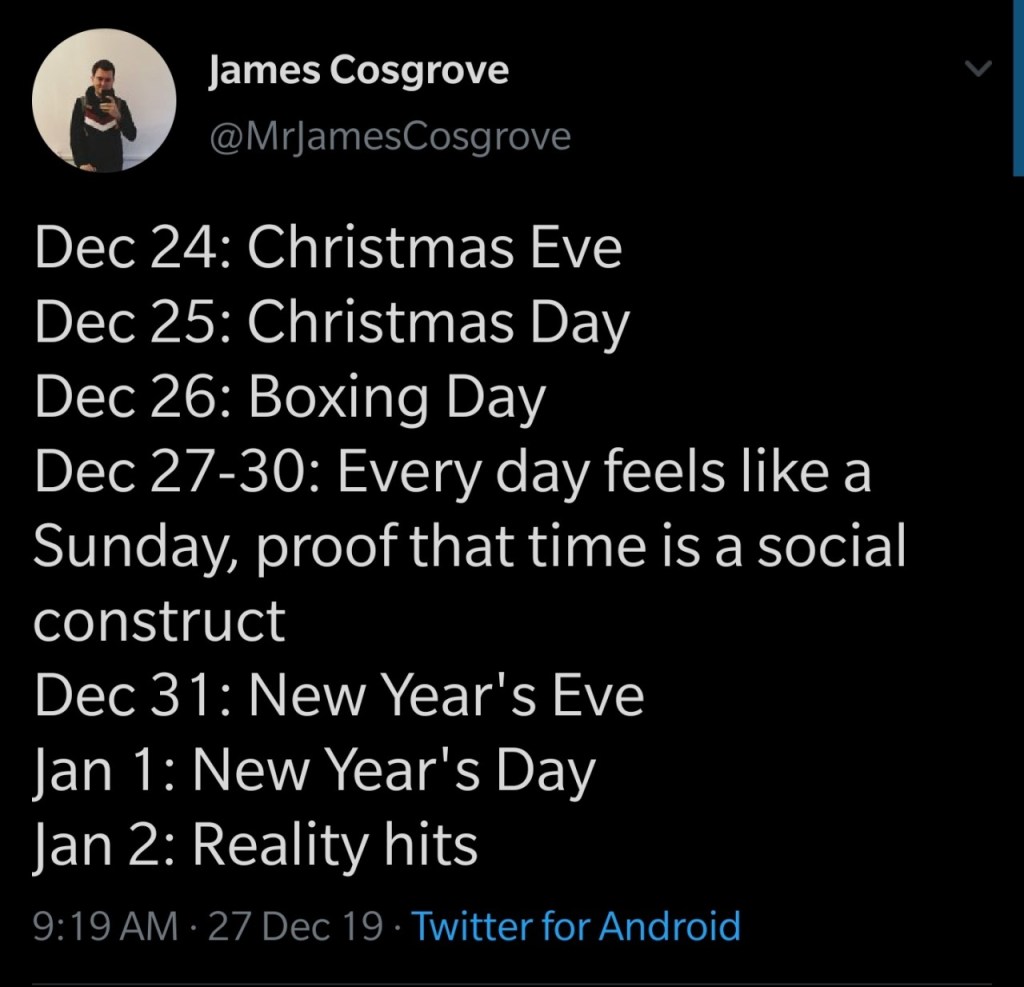Image resolution: width=1024 pixels, height=987 pixels.
Task: Click the 'Dec 27-30:' label
Action: (176, 471)
